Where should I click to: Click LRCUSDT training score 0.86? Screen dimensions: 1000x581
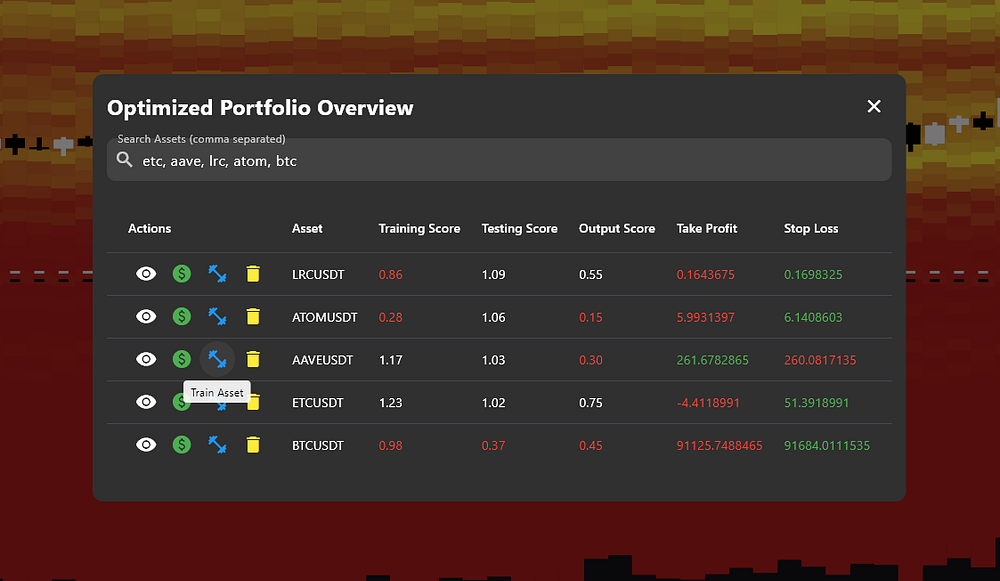(390, 275)
